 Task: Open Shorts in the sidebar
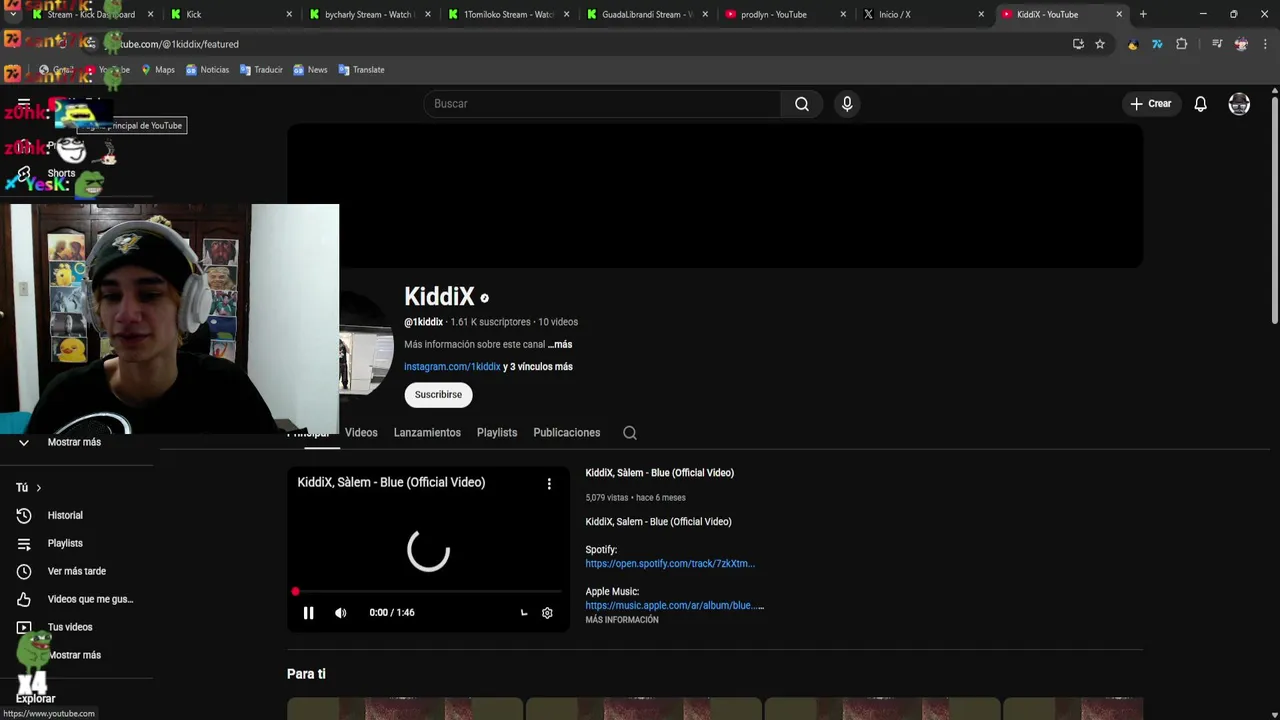point(61,174)
